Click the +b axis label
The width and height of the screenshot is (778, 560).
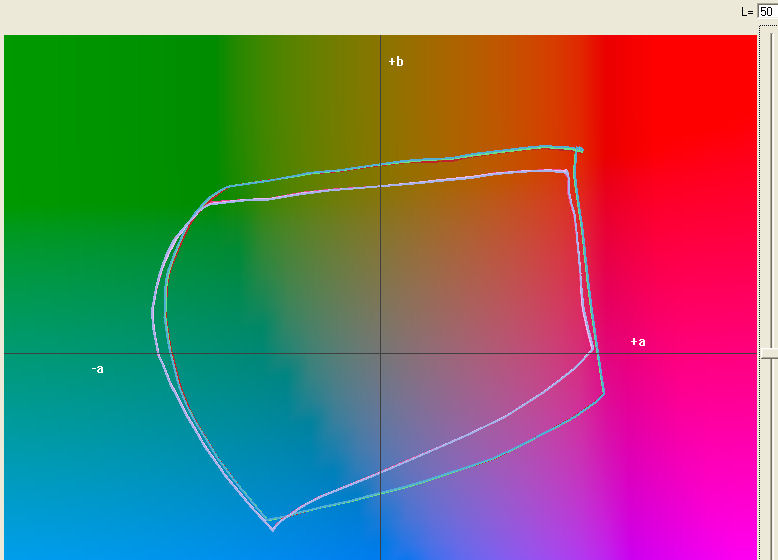396,62
